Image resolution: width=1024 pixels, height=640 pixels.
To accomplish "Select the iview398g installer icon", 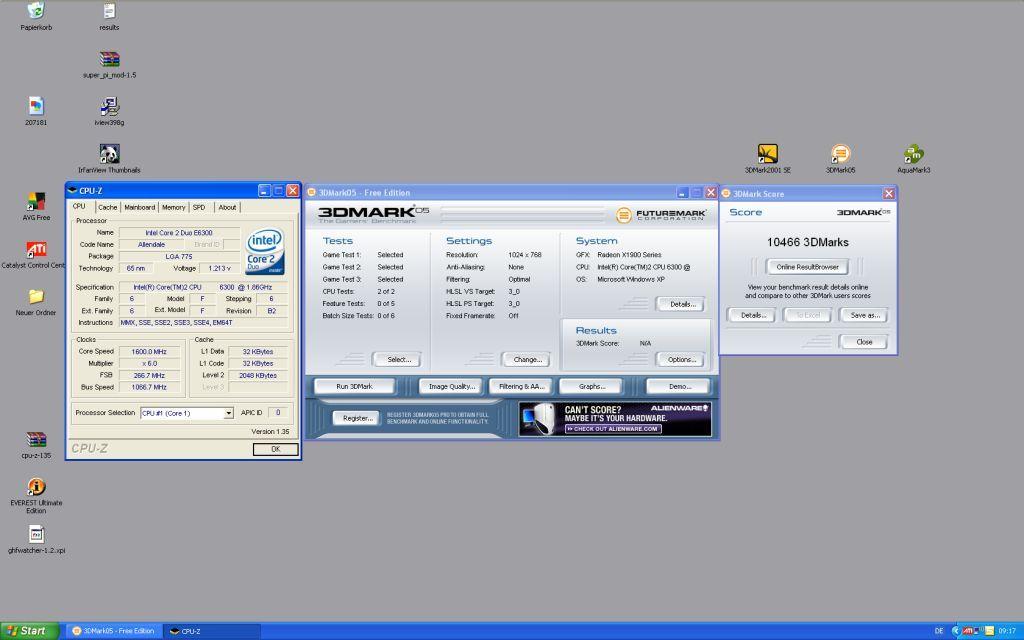I will coord(109,106).
